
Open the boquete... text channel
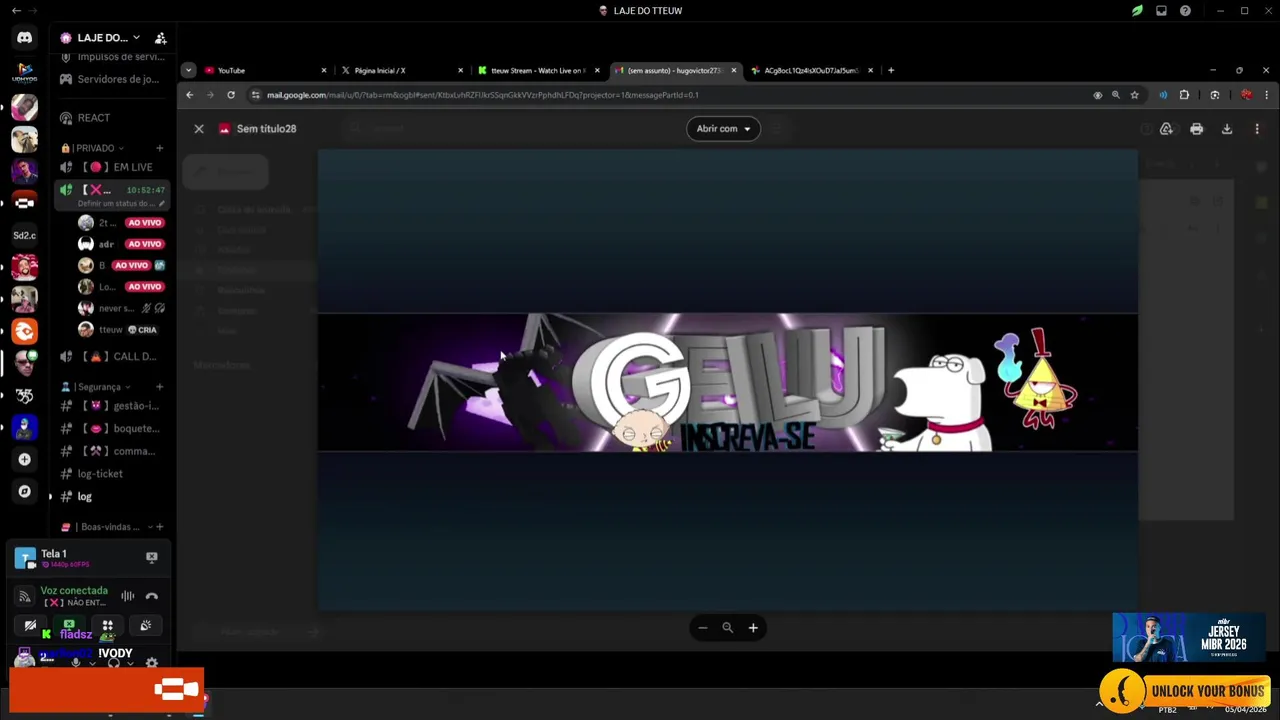[109, 428]
